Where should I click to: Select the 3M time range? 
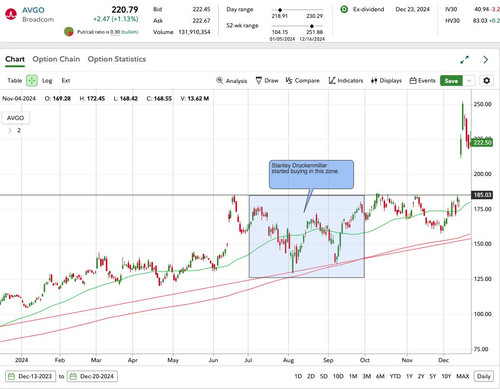point(367,376)
